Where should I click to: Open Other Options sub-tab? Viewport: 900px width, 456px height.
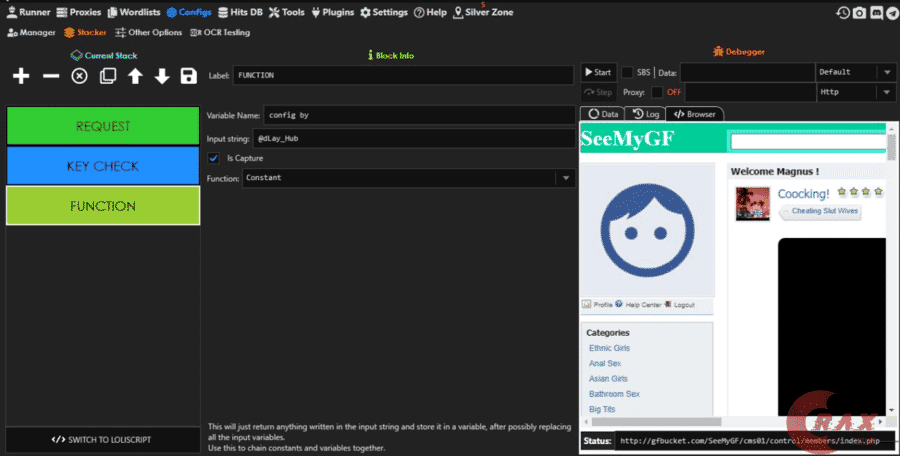[149, 33]
